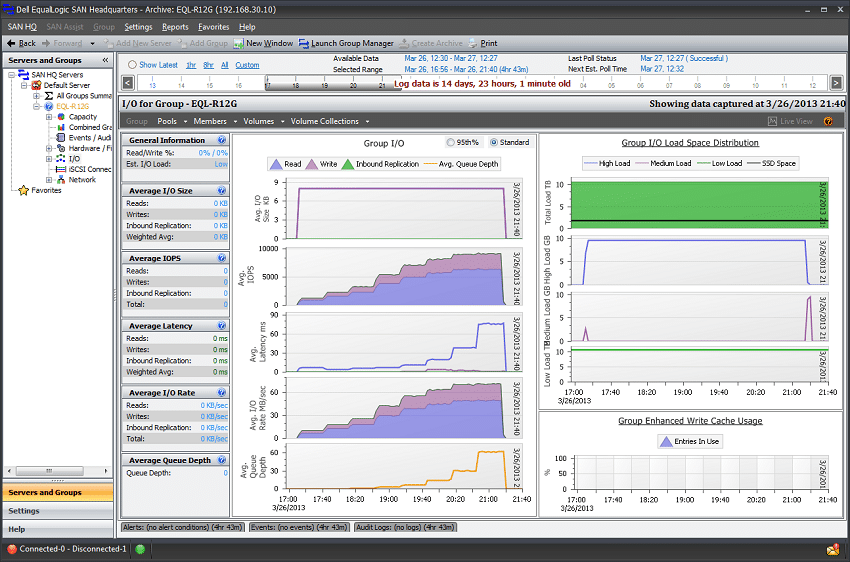Open the Favorites menu
This screenshot has height=562, width=850.
tap(214, 27)
